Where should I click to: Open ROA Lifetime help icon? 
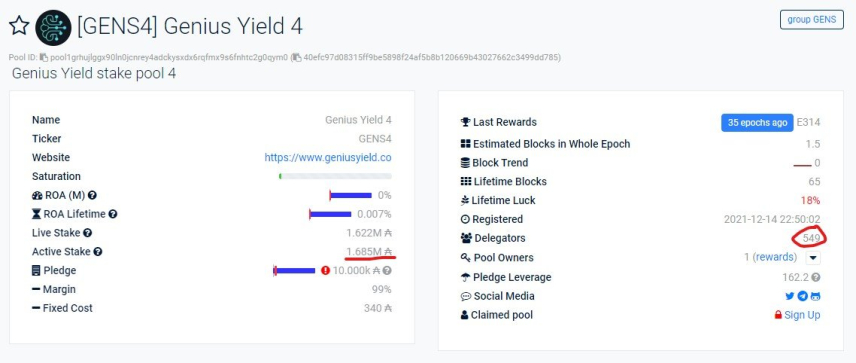pyautogui.click(x=112, y=214)
